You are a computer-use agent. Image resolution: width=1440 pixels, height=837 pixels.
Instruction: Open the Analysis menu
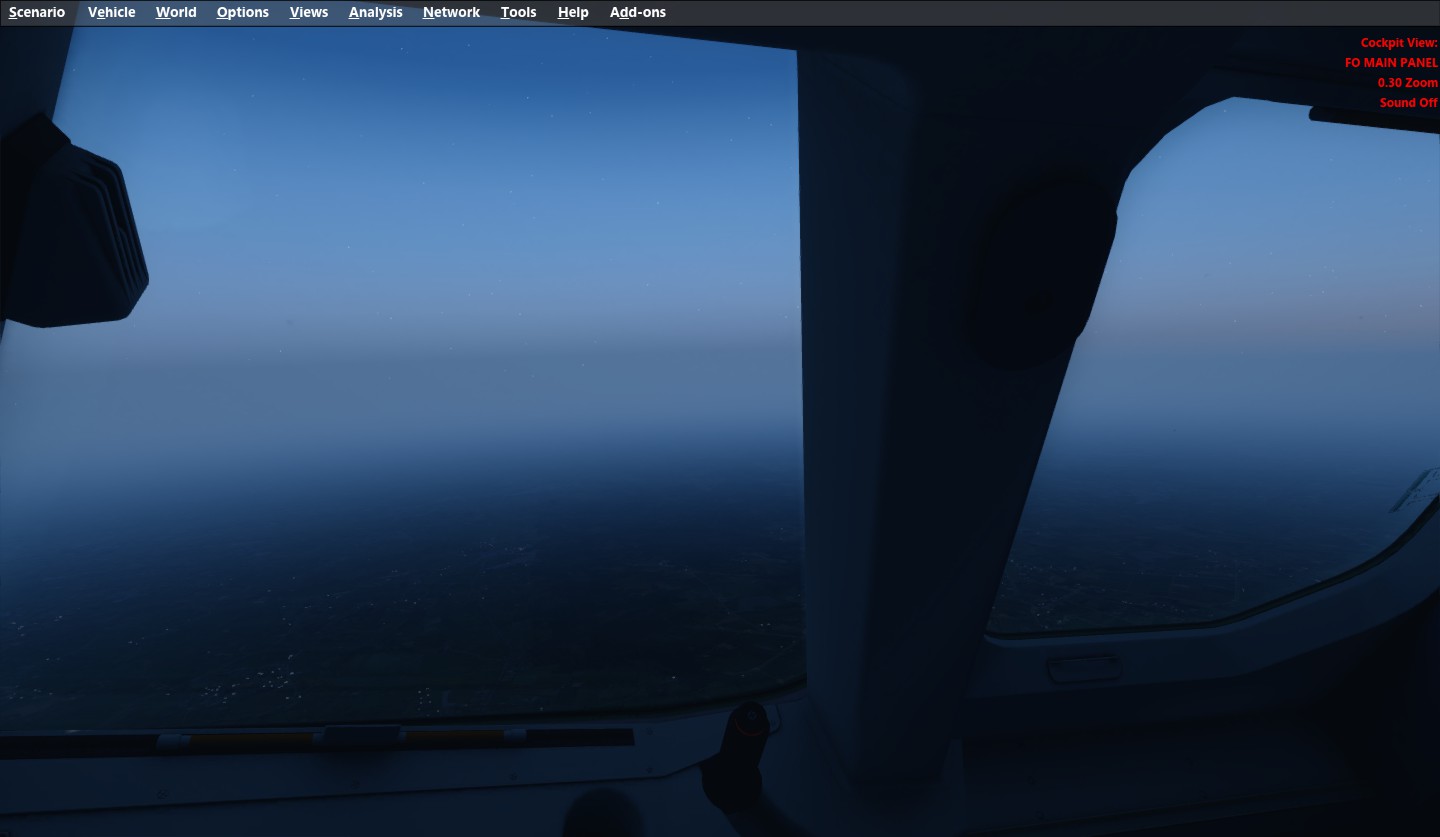(375, 12)
